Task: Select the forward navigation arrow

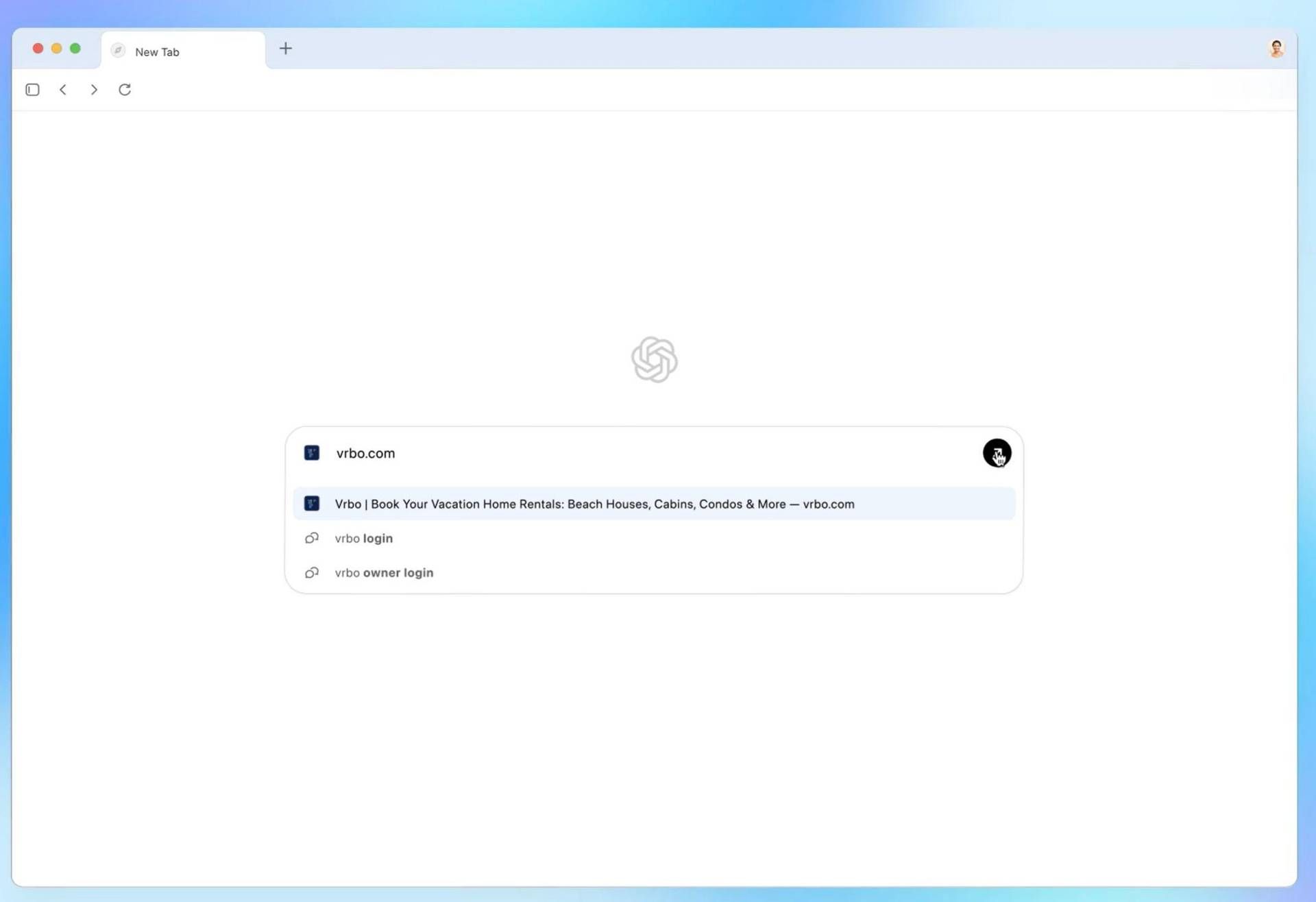Action: pyautogui.click(x=94, y=89)
